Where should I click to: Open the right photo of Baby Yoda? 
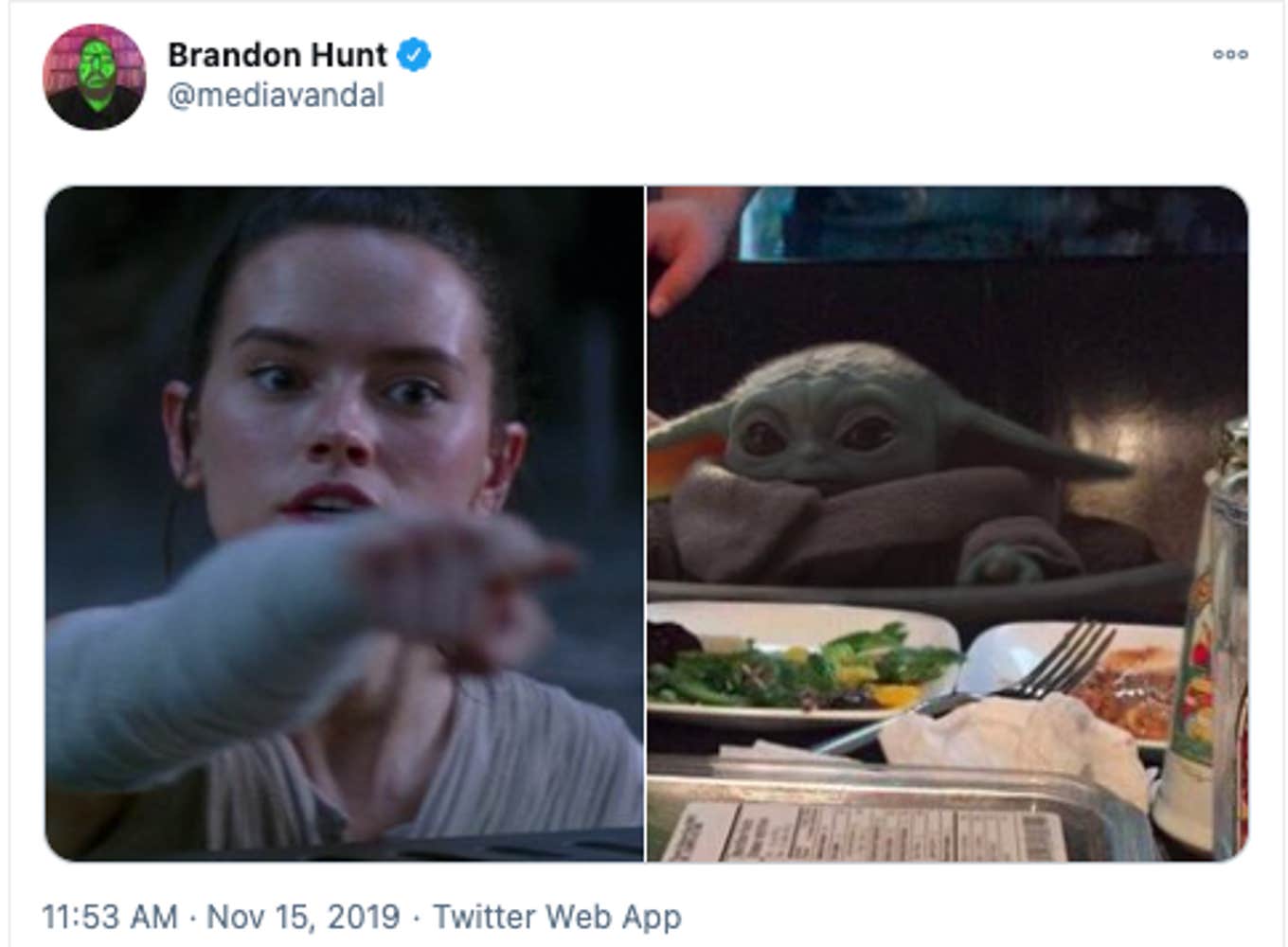(x=947, y=524)
